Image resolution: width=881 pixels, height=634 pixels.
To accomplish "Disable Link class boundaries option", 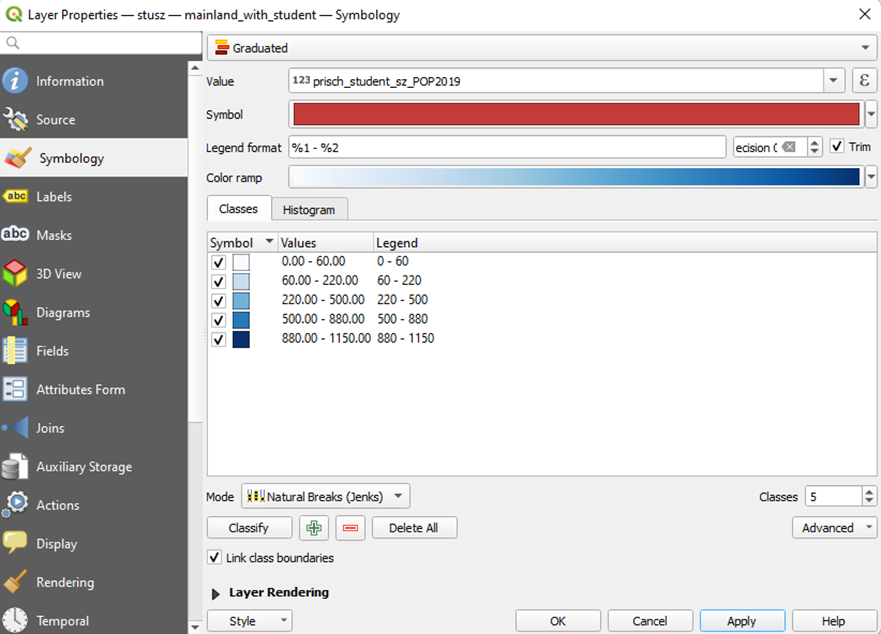I will [x=214, y=558].
